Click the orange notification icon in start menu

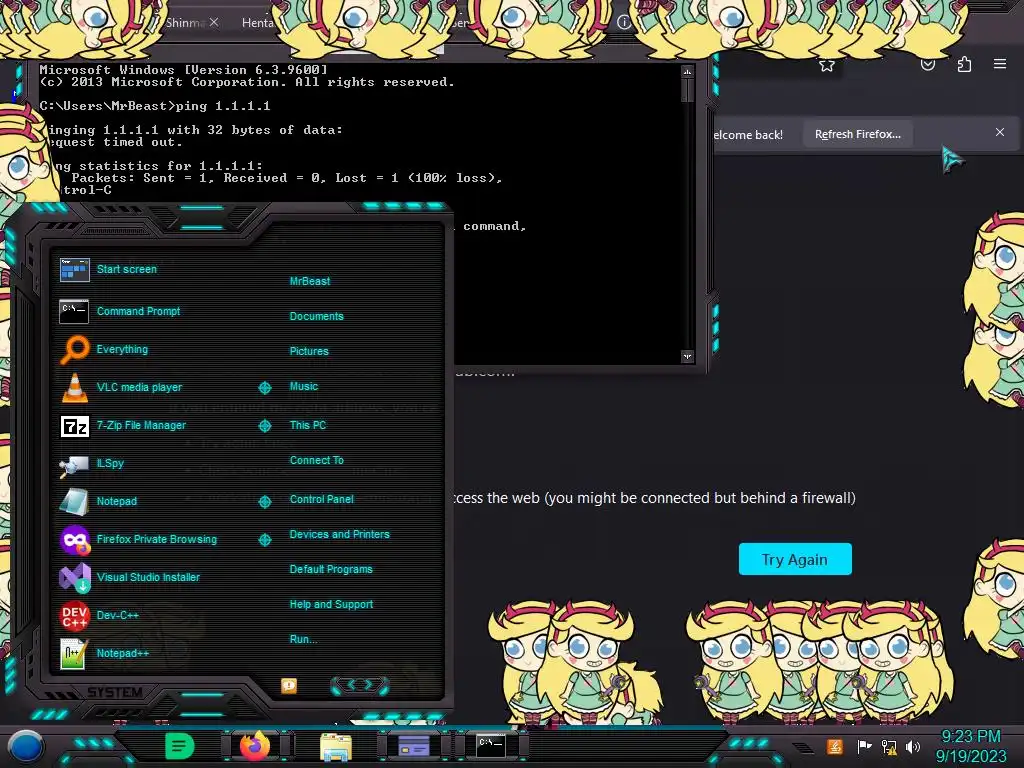[x=289, y=685]
